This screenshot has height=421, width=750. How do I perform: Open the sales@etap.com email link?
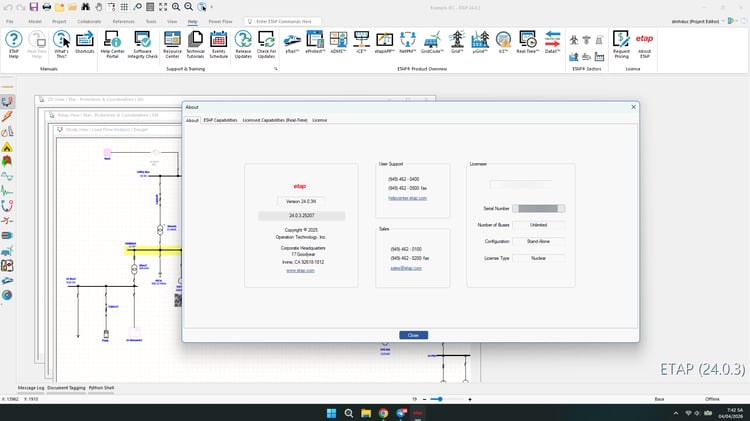(406, 268)
